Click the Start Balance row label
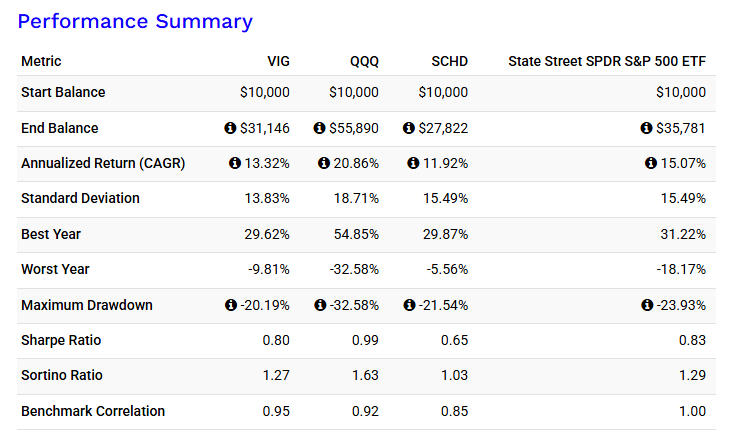Image resolution: width=735 pixels, height=445 pixels. 63,92
